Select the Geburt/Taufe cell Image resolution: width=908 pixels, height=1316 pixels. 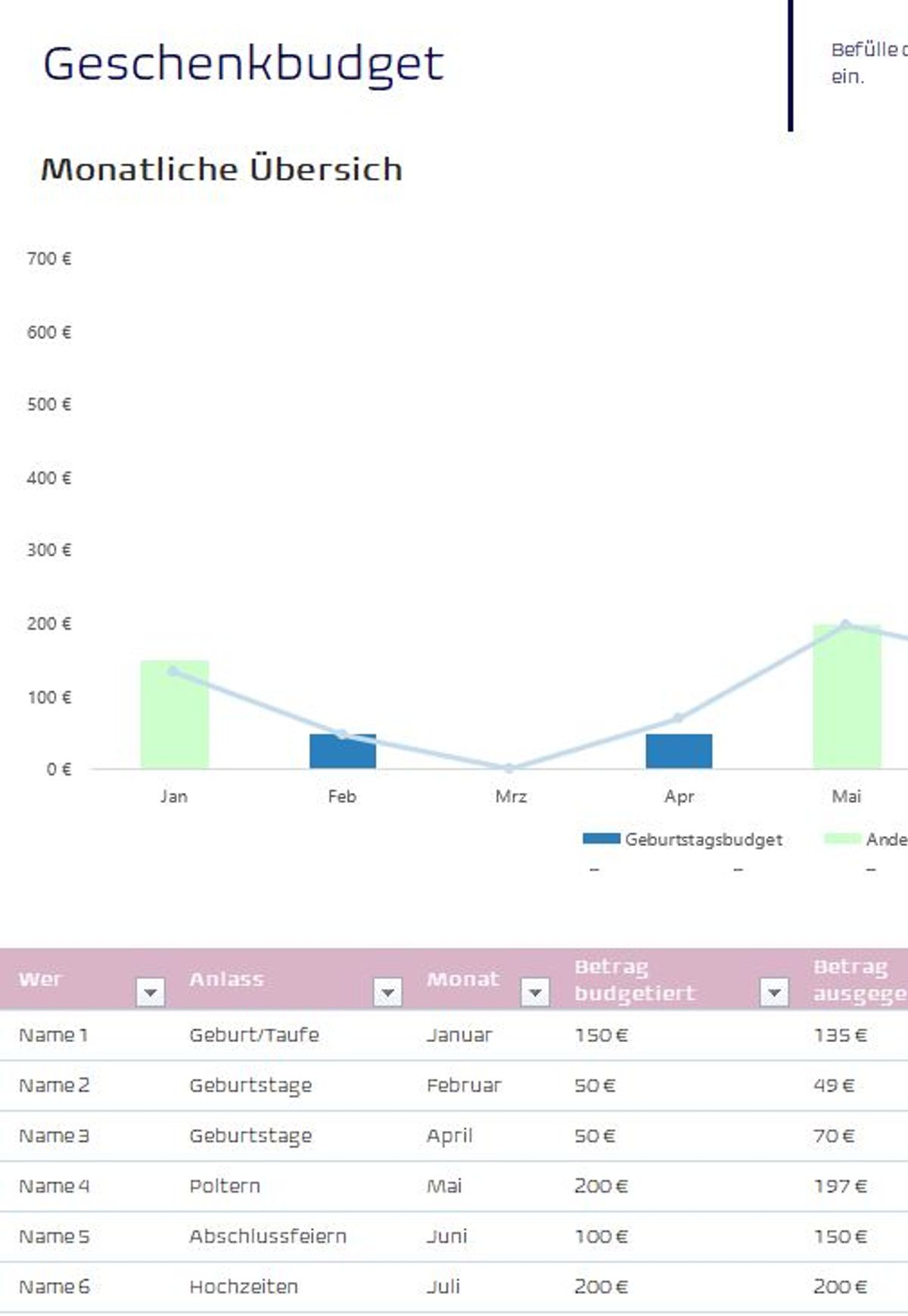[254, 1034]
